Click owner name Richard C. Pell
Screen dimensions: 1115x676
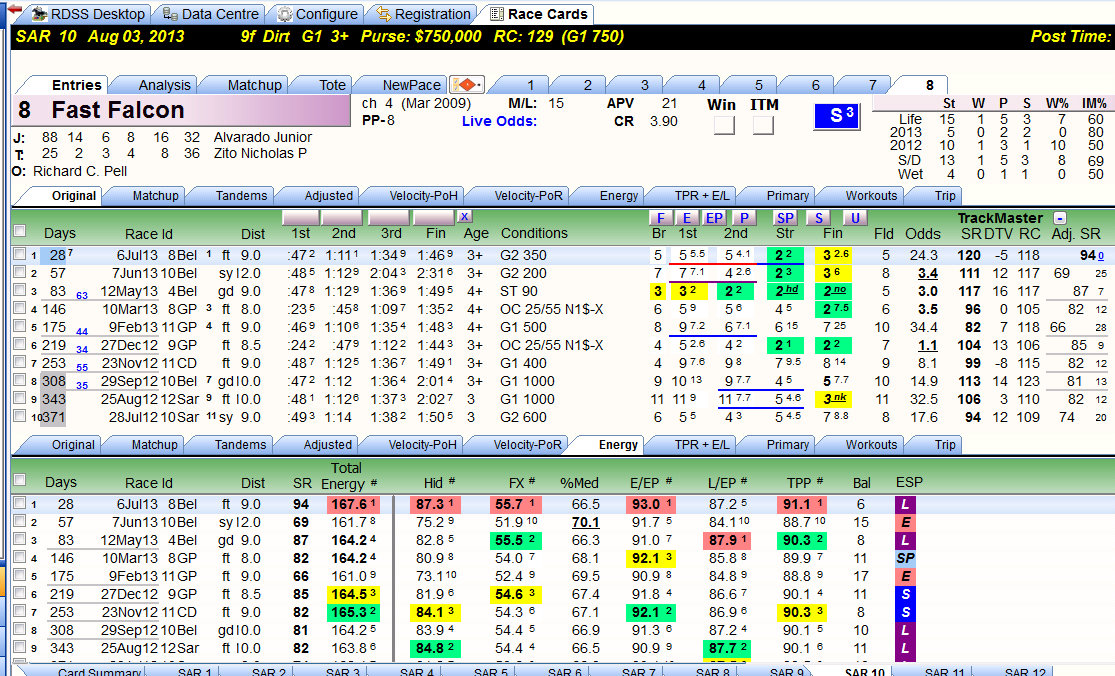click(80, 171)
